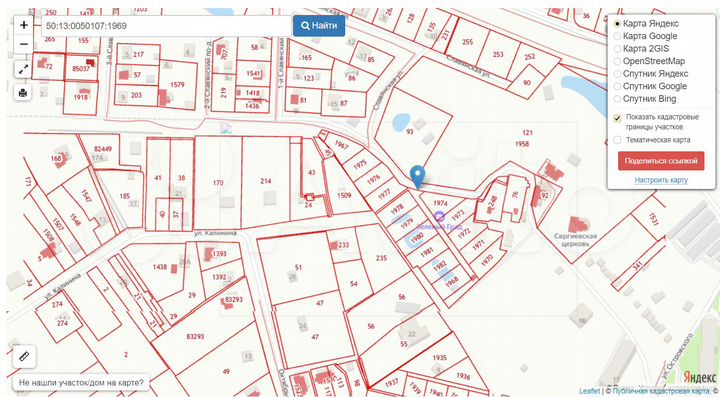Activate the ruler measurement tool
The height and width of the screenshot is (398, 720).
tap(24, 357)
